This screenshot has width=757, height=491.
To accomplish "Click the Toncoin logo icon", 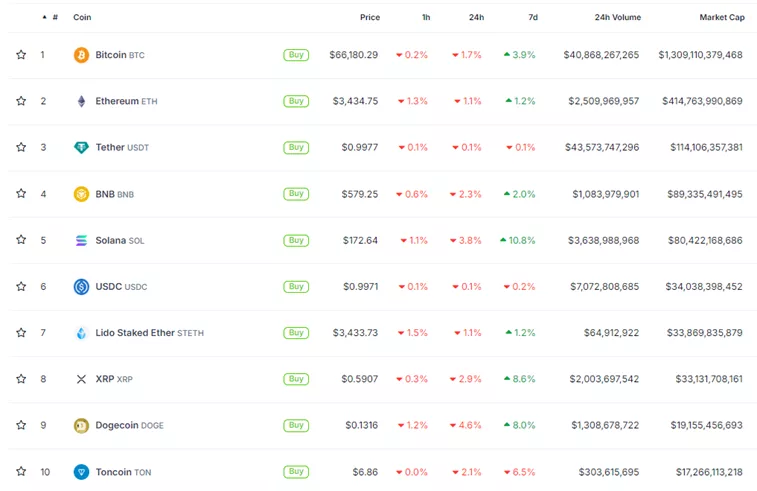I will pos(81,472).
